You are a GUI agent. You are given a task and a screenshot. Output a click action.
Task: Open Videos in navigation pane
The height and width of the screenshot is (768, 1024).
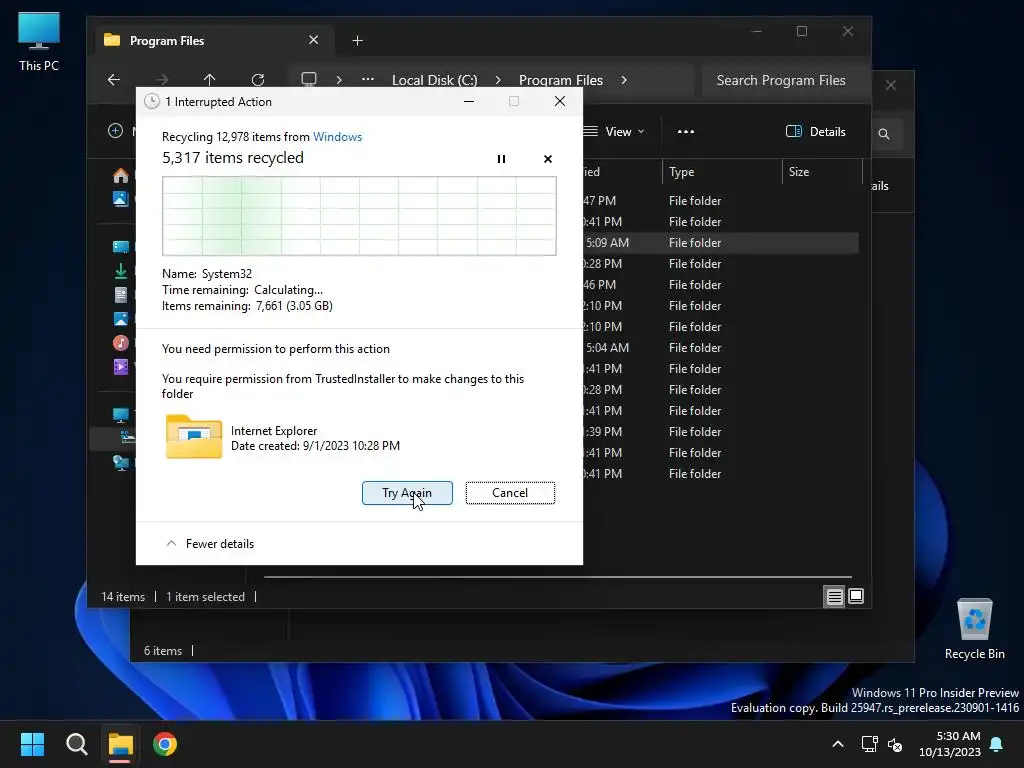120,366
